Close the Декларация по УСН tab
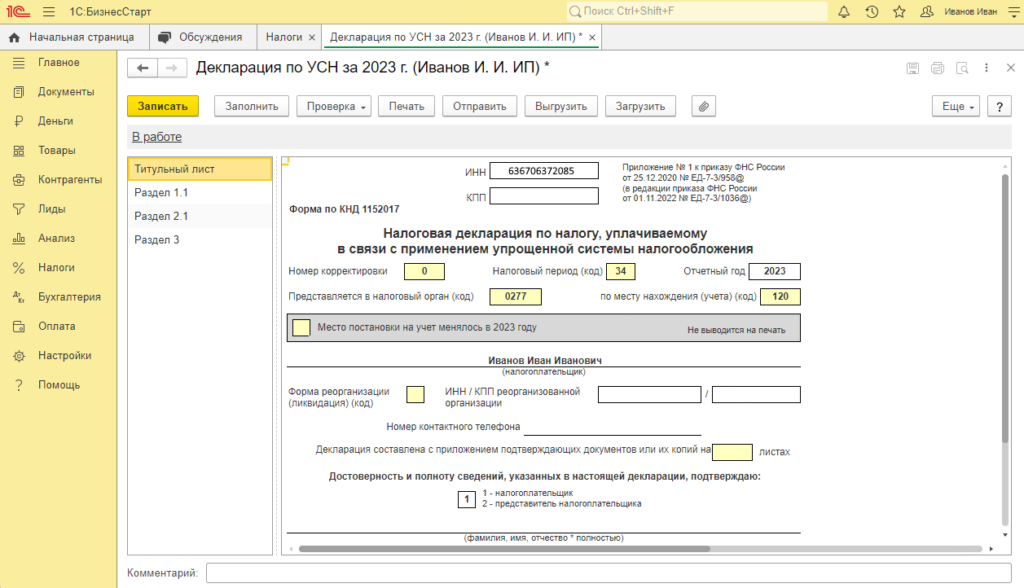 click(x=592, y=38)
